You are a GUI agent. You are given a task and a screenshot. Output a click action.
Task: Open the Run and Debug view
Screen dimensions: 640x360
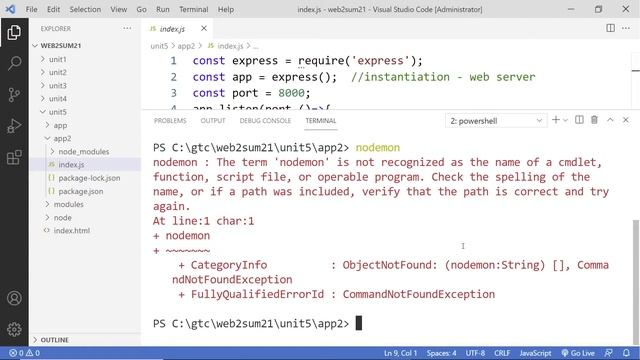coord(14,126)
